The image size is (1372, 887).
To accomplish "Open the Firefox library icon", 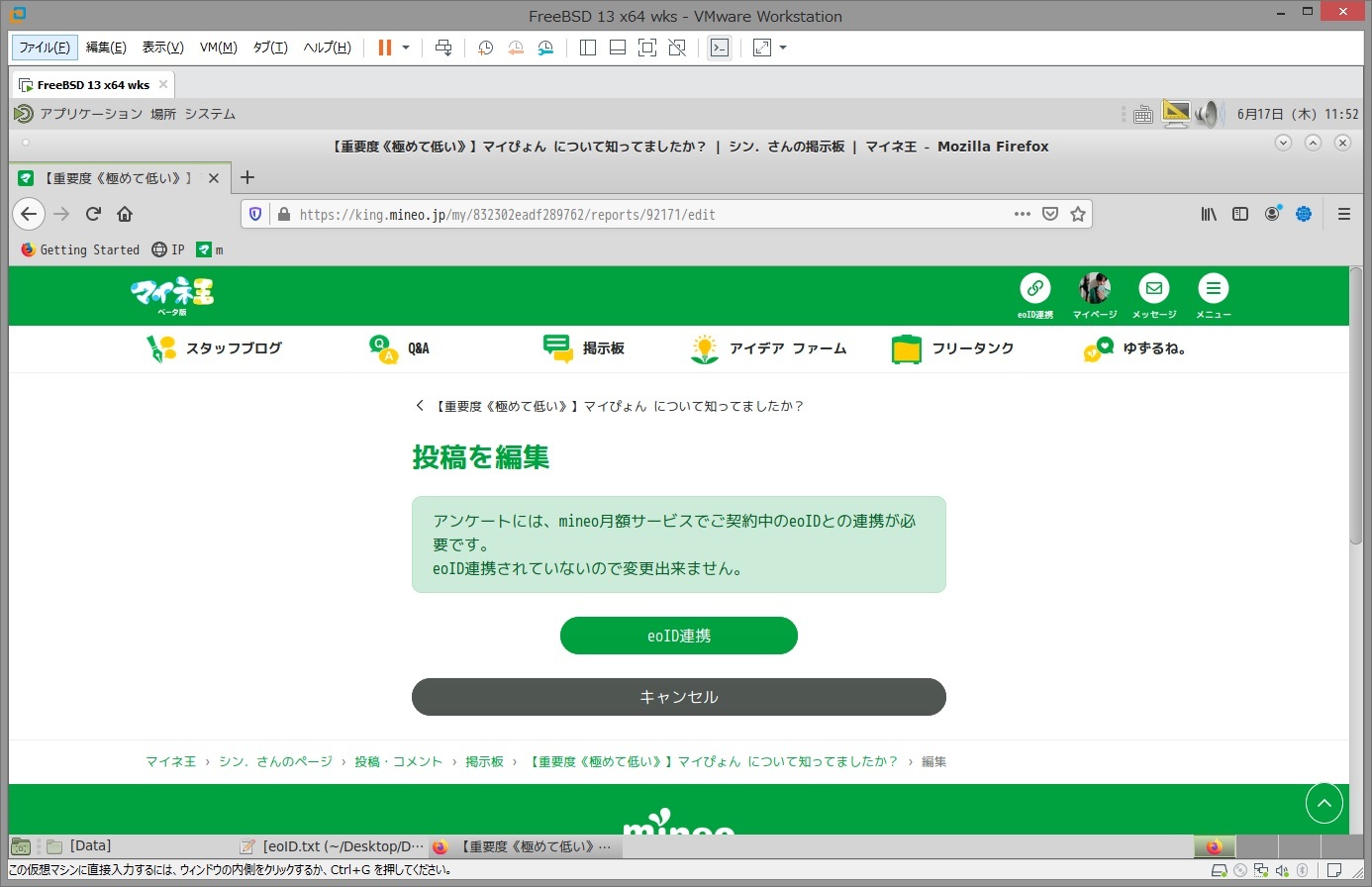I will 1209,214.
